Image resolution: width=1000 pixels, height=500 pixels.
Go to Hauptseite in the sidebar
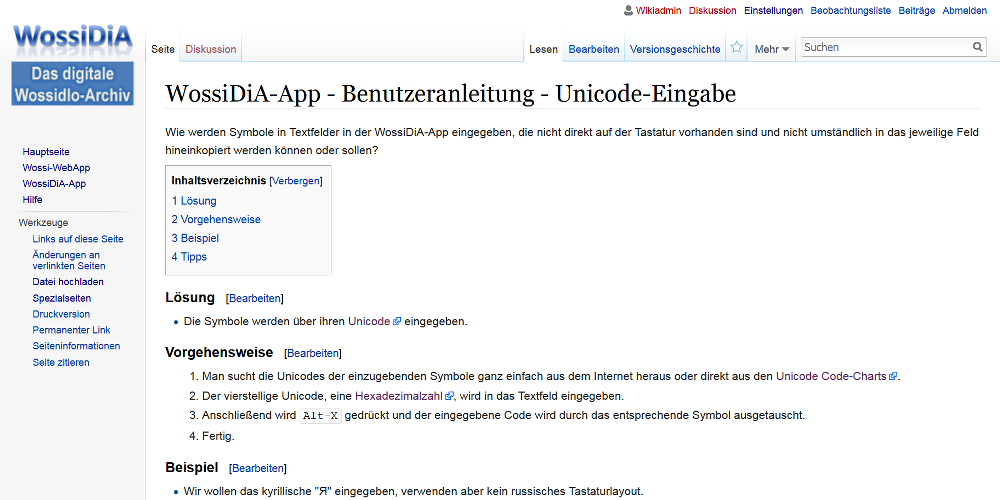pyautogui.click(x=46, y=152)
